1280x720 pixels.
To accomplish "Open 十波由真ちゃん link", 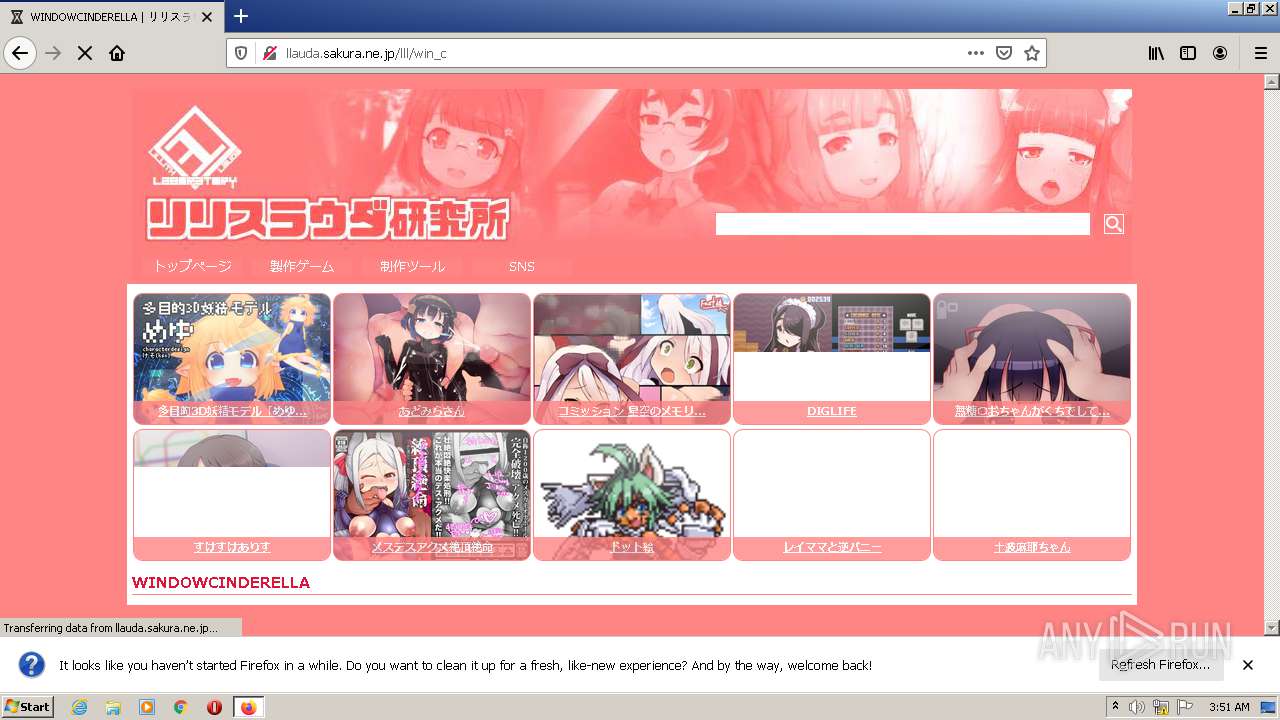I will coord(1032,547).
